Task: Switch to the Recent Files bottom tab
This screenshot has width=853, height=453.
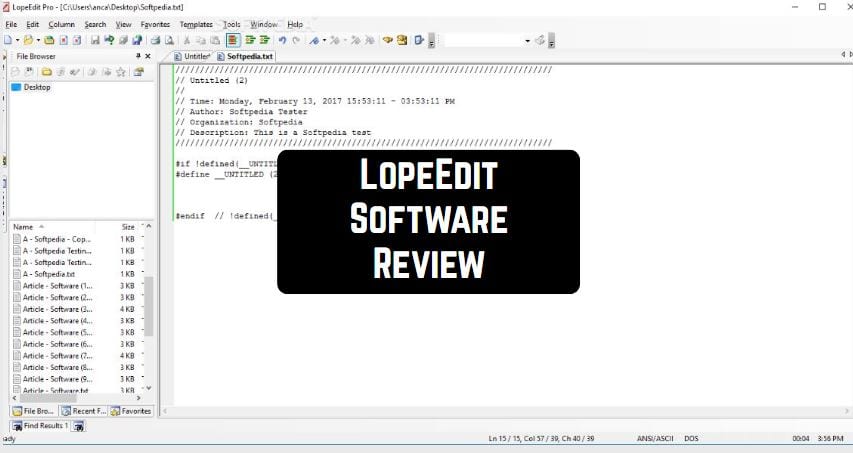Action: [84, 411]
